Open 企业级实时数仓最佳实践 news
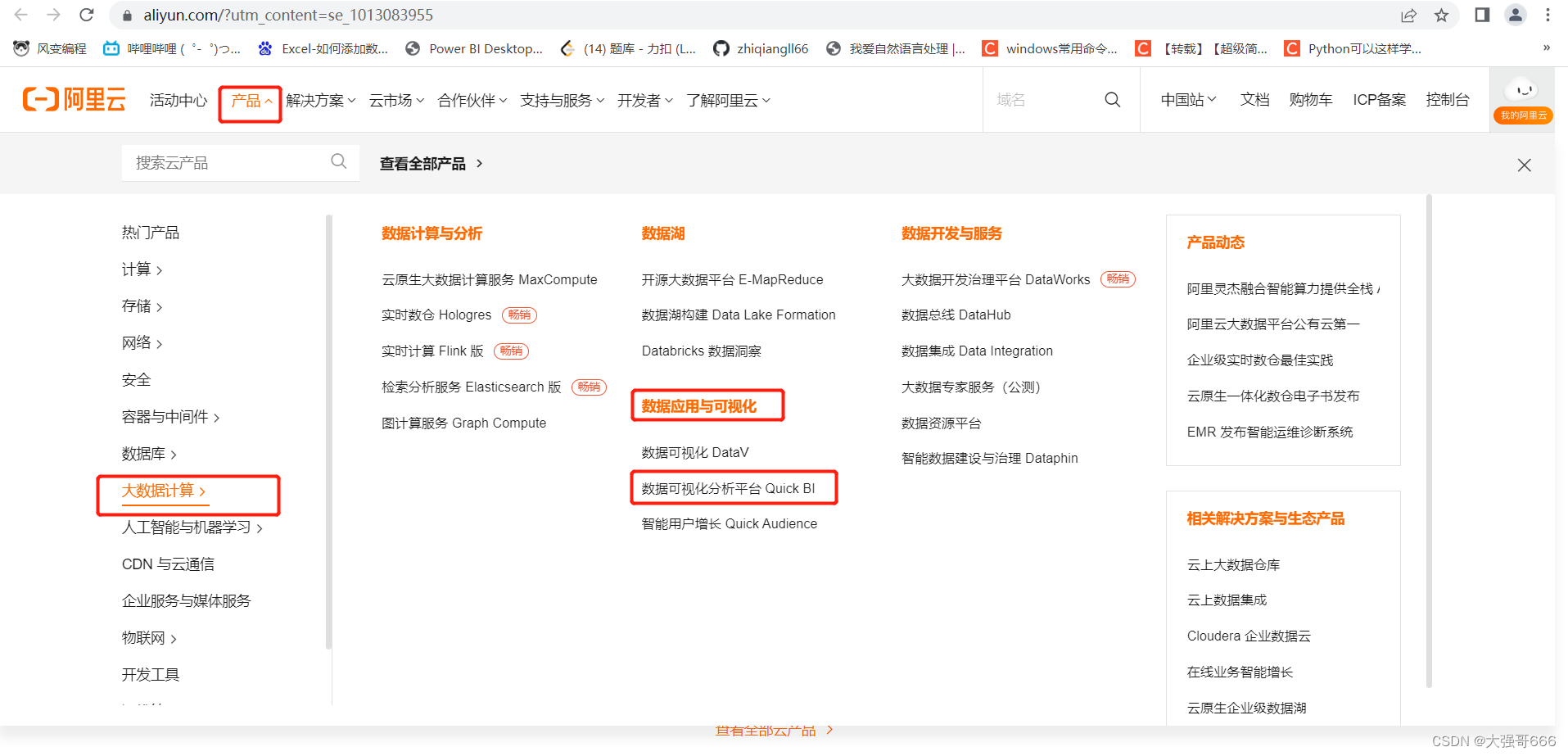This screenshot has width=1568, height=756. coord(1260,360)
